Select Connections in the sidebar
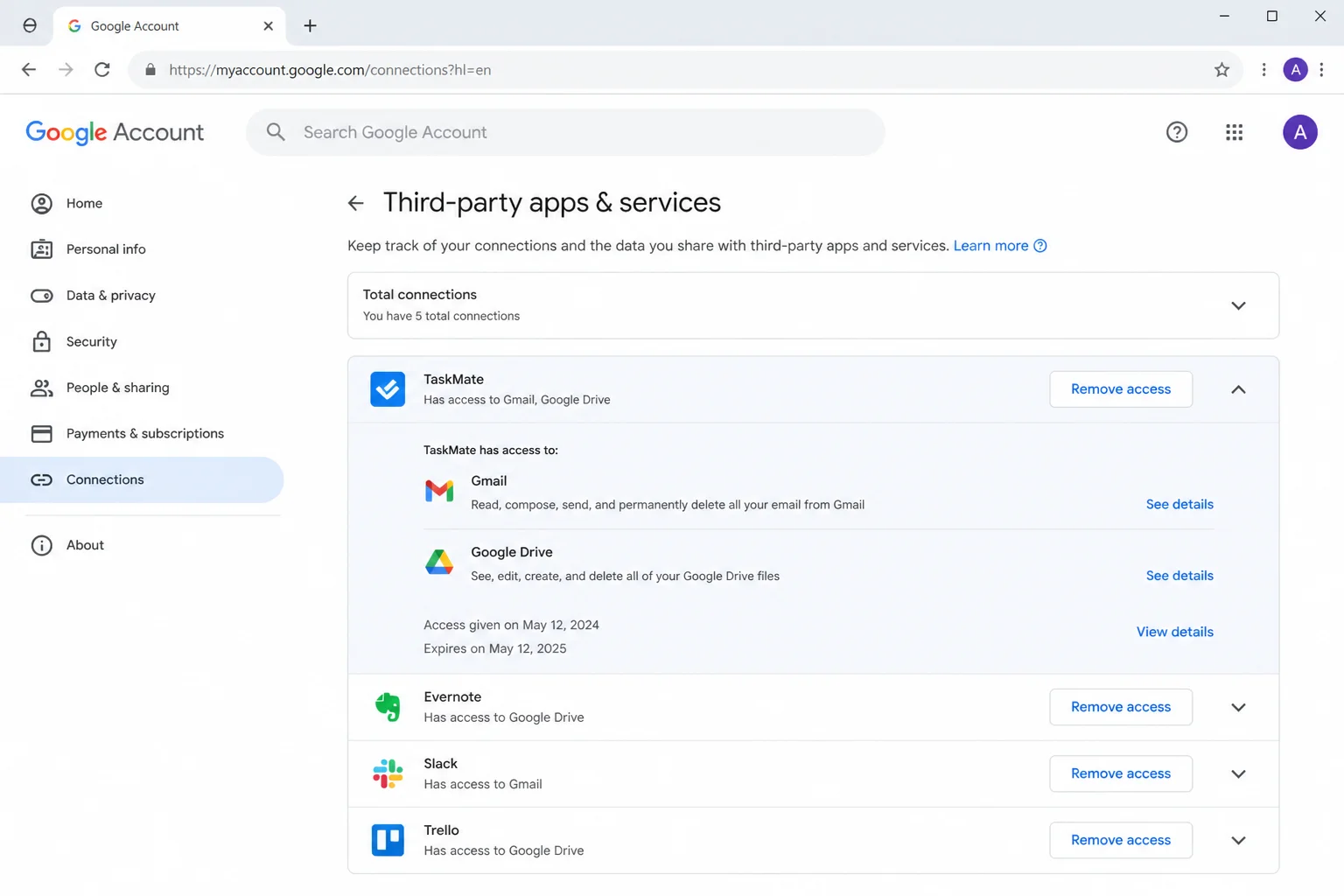The height and width of the screenshot is (896, 1344). tap(142, 479)
